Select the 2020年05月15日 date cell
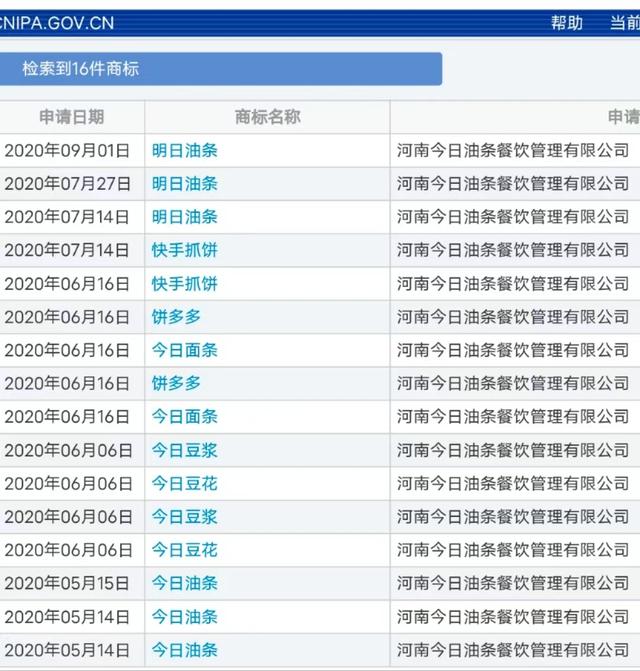640x671 pixels. 67,583
